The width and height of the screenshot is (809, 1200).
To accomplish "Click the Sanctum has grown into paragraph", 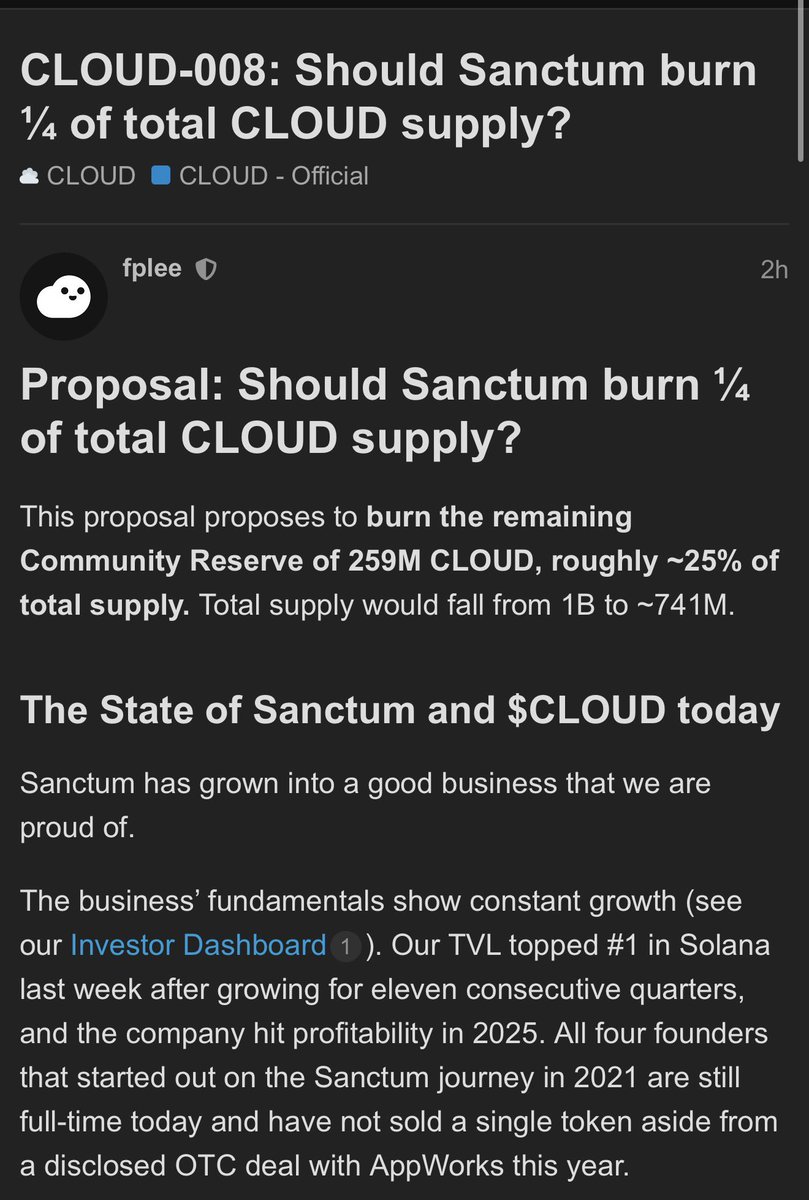I will tap(365, 805).
